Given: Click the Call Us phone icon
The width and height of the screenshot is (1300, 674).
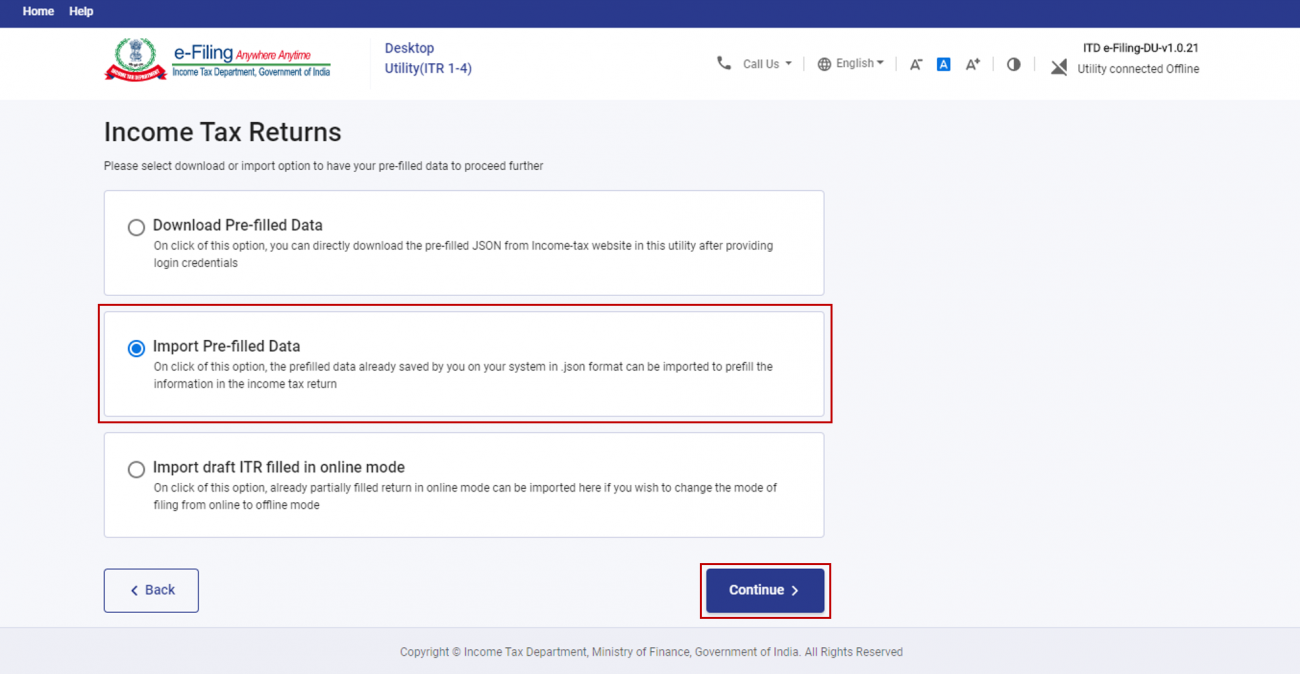Looking at the screenshot, I should click(724, 63).
